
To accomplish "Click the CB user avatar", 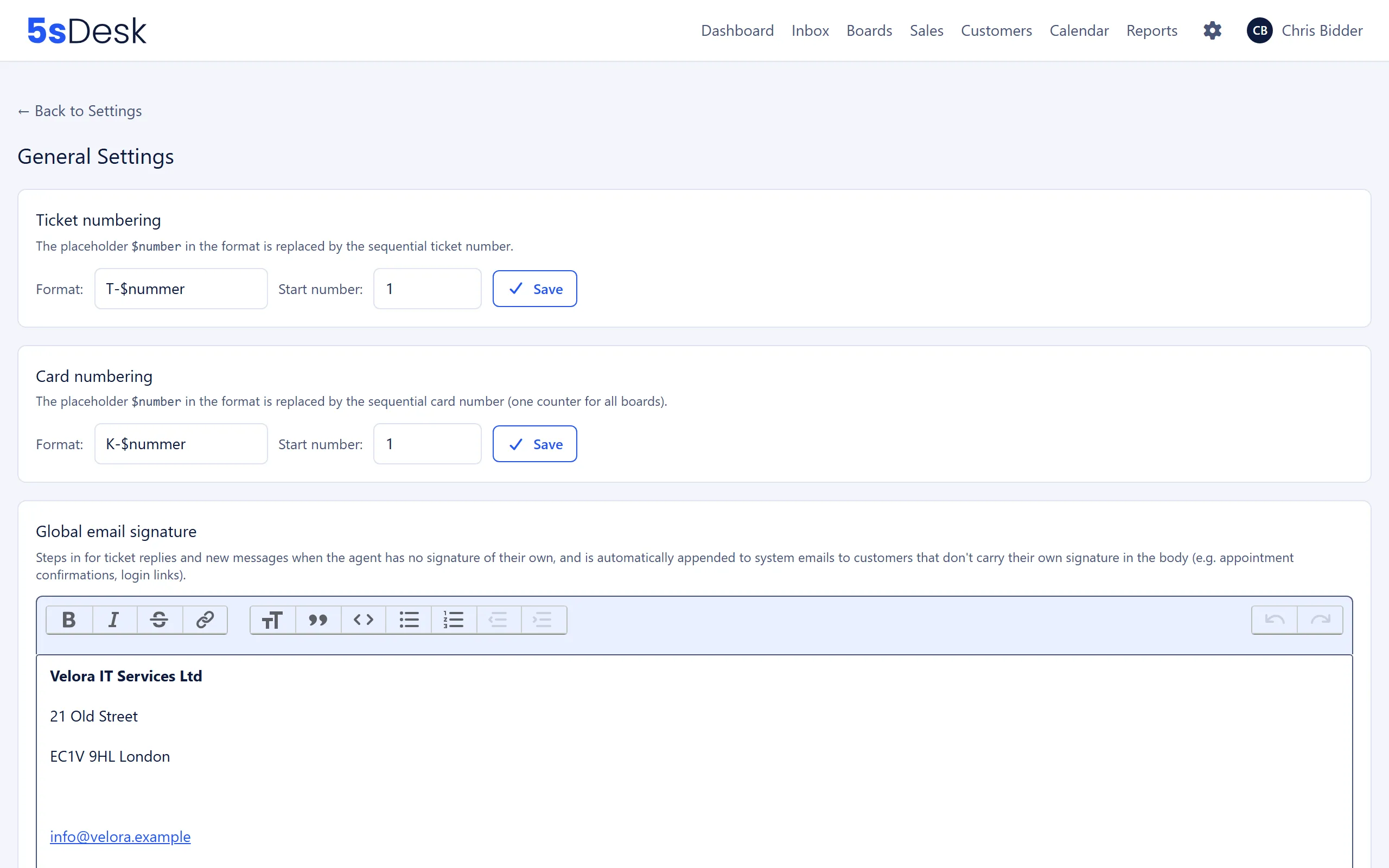I will (1260, 30).
